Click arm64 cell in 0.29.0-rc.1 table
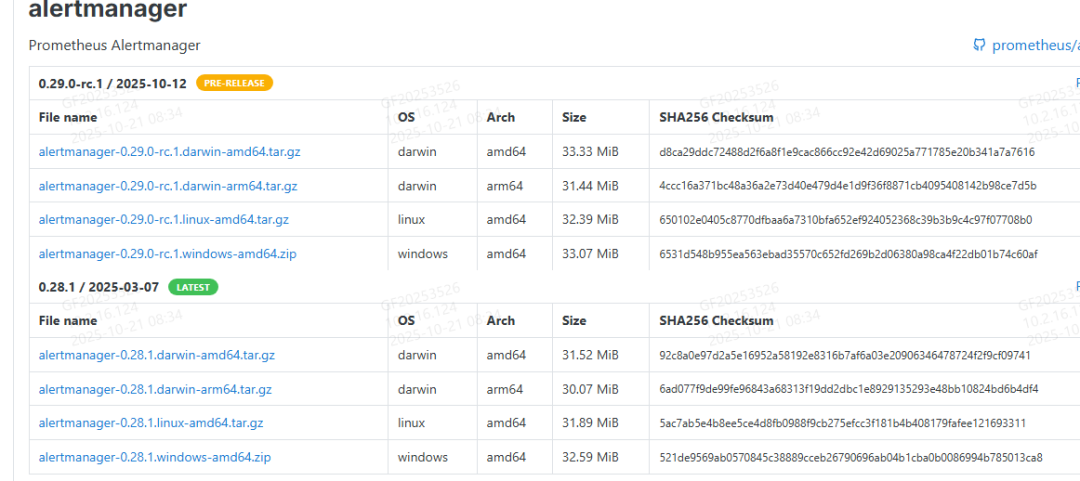The width and height of the screenshot is (1080, 481). tap(505, 186)
